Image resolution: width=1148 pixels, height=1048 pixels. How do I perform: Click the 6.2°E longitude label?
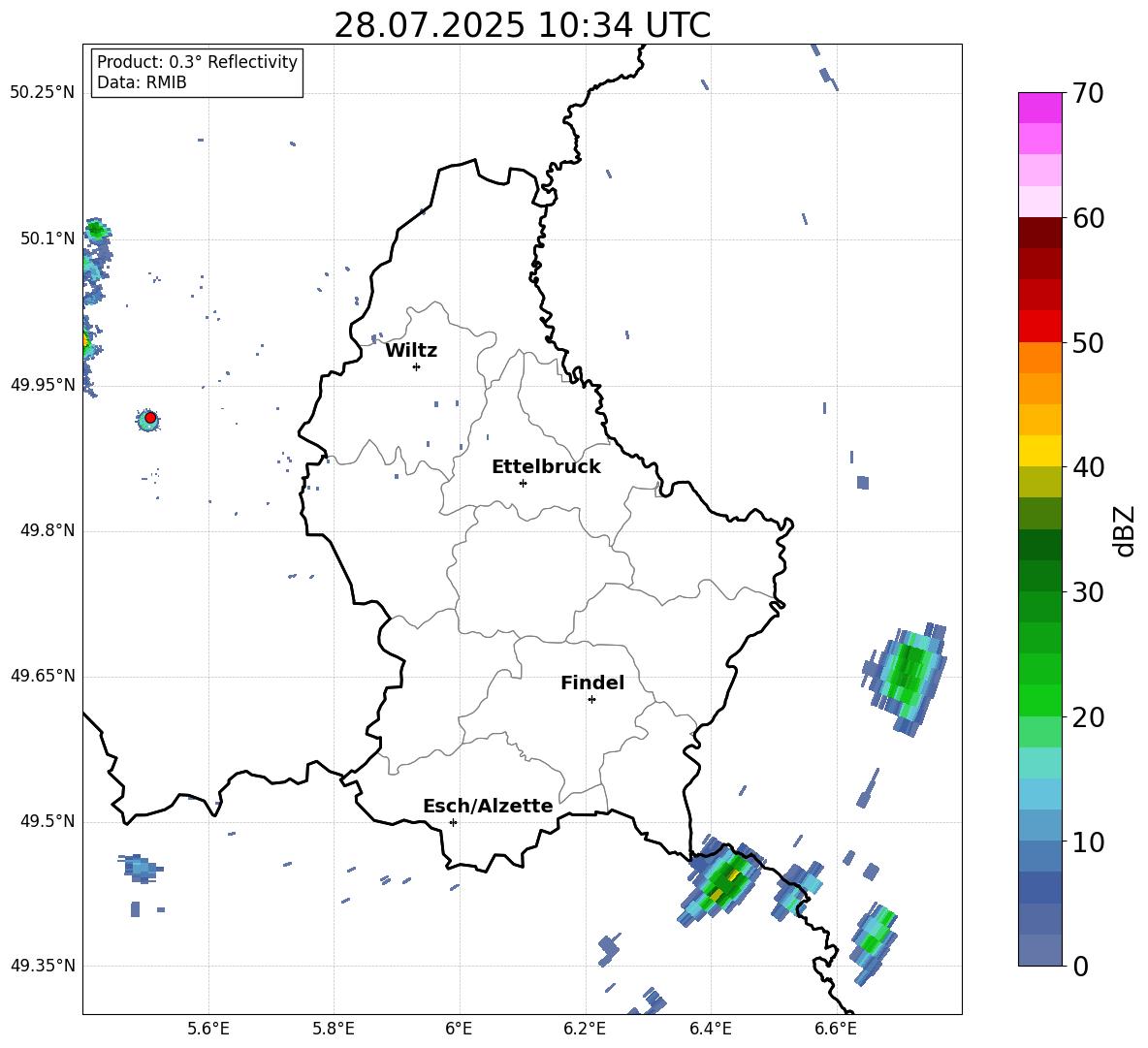585,1029
